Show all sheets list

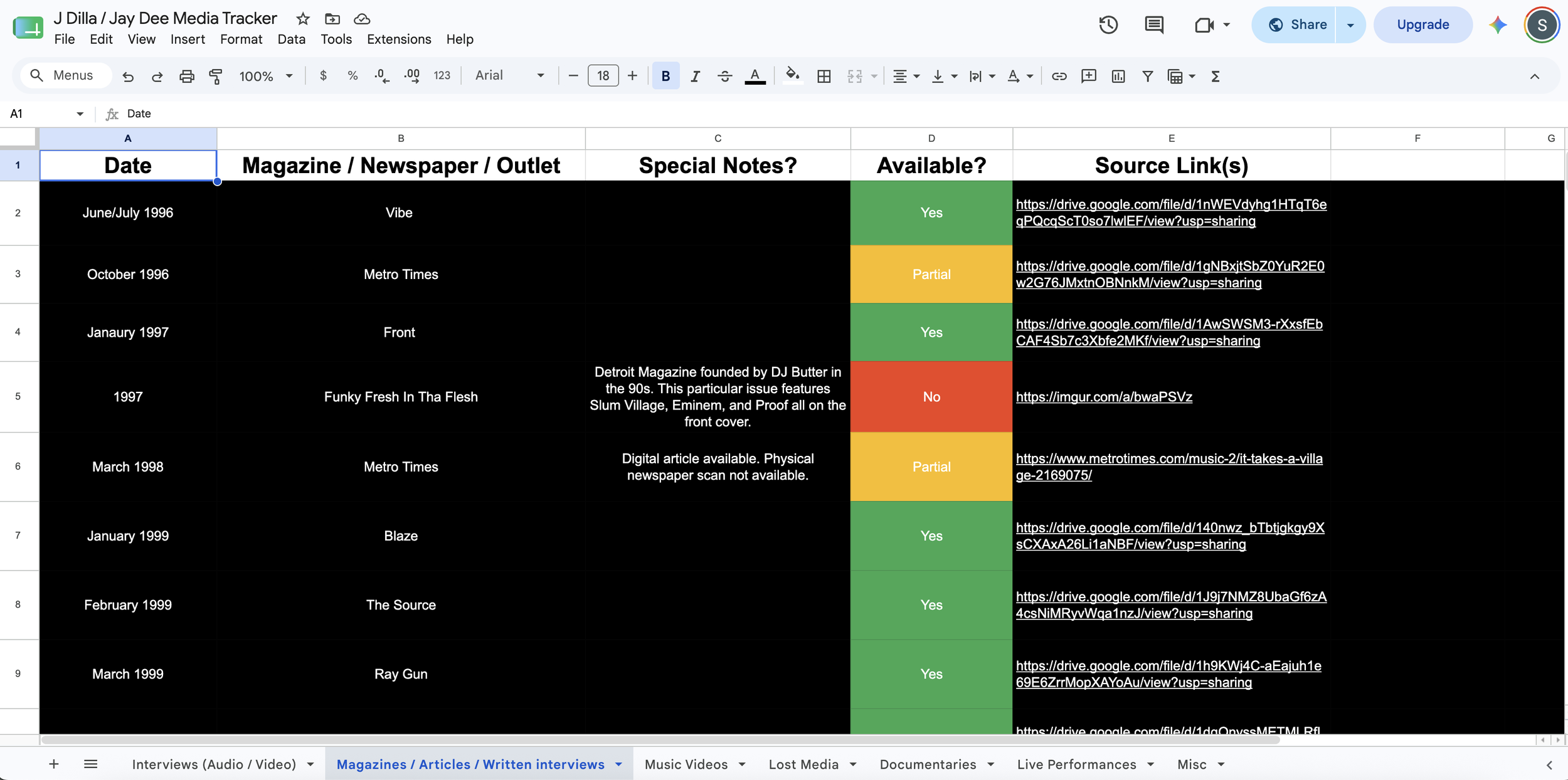tap(90, 764)
